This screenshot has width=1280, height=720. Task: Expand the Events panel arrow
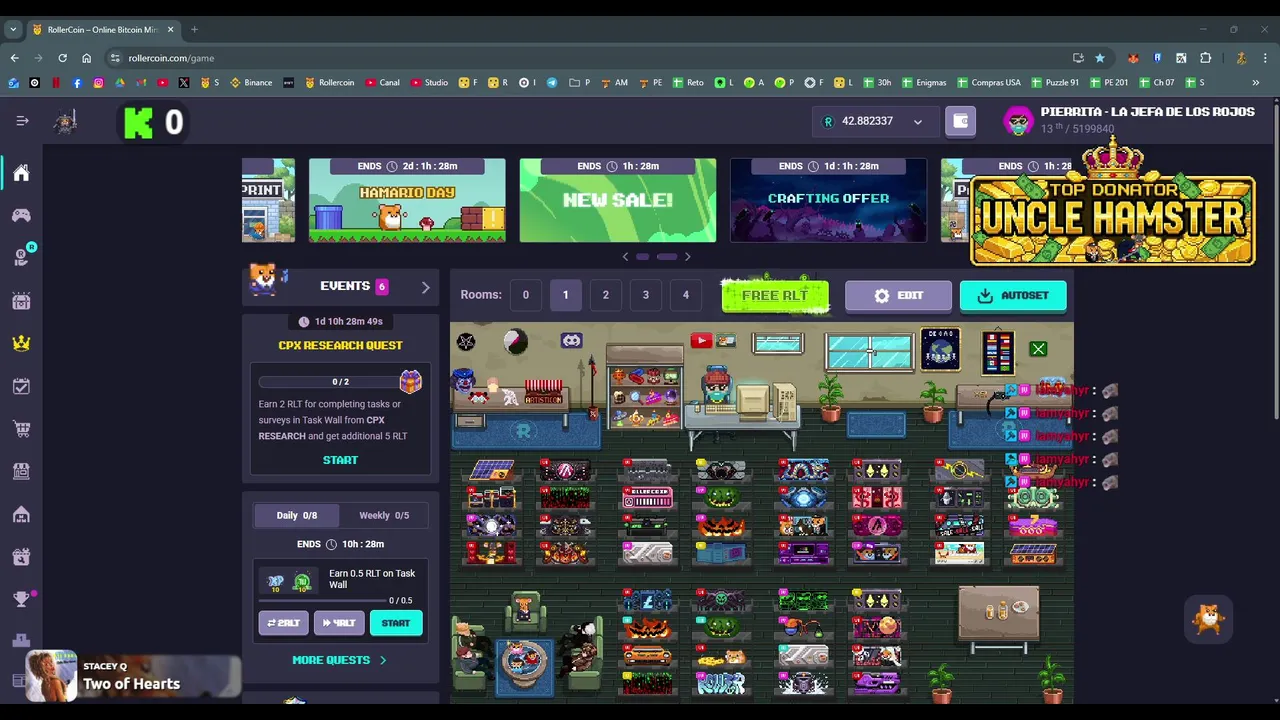coord(425,287)
